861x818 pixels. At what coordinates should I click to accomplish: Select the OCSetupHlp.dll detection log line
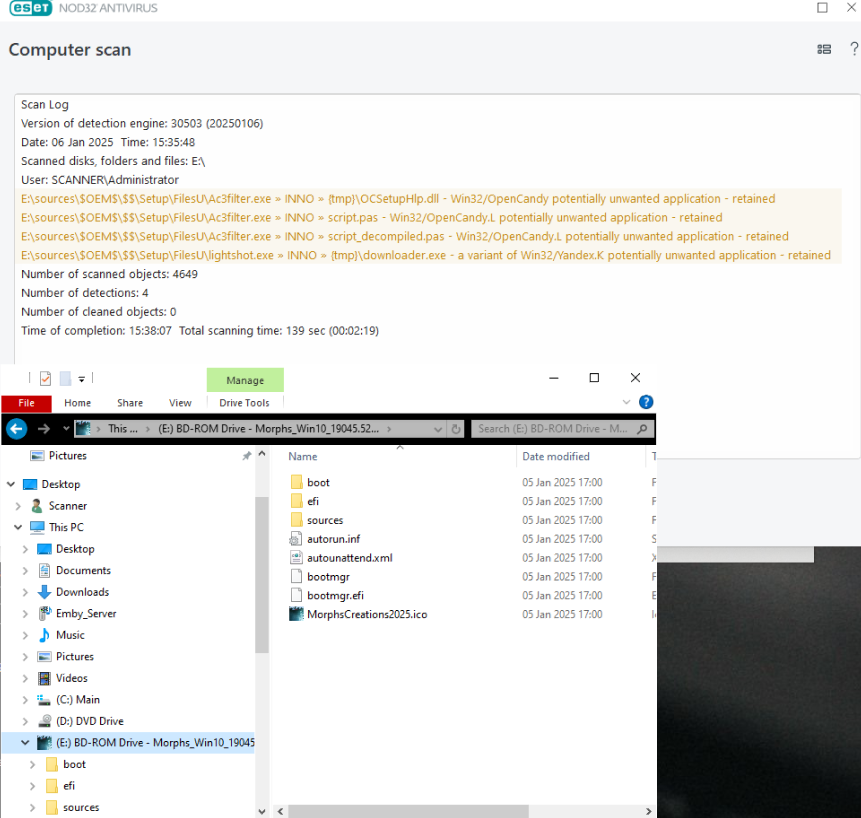point(398,199)
